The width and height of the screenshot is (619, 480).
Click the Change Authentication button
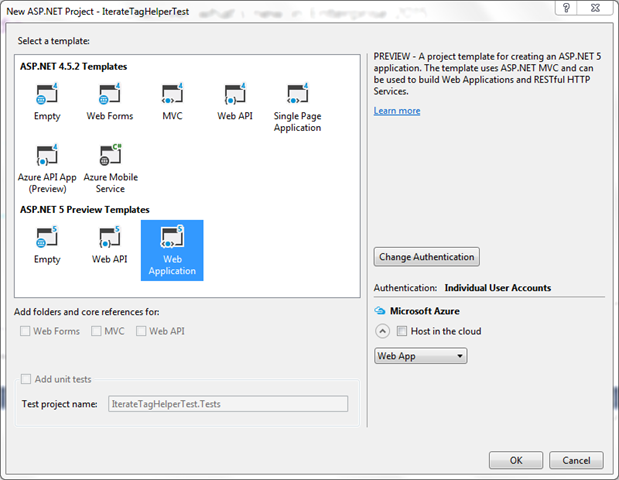point(427,257)
